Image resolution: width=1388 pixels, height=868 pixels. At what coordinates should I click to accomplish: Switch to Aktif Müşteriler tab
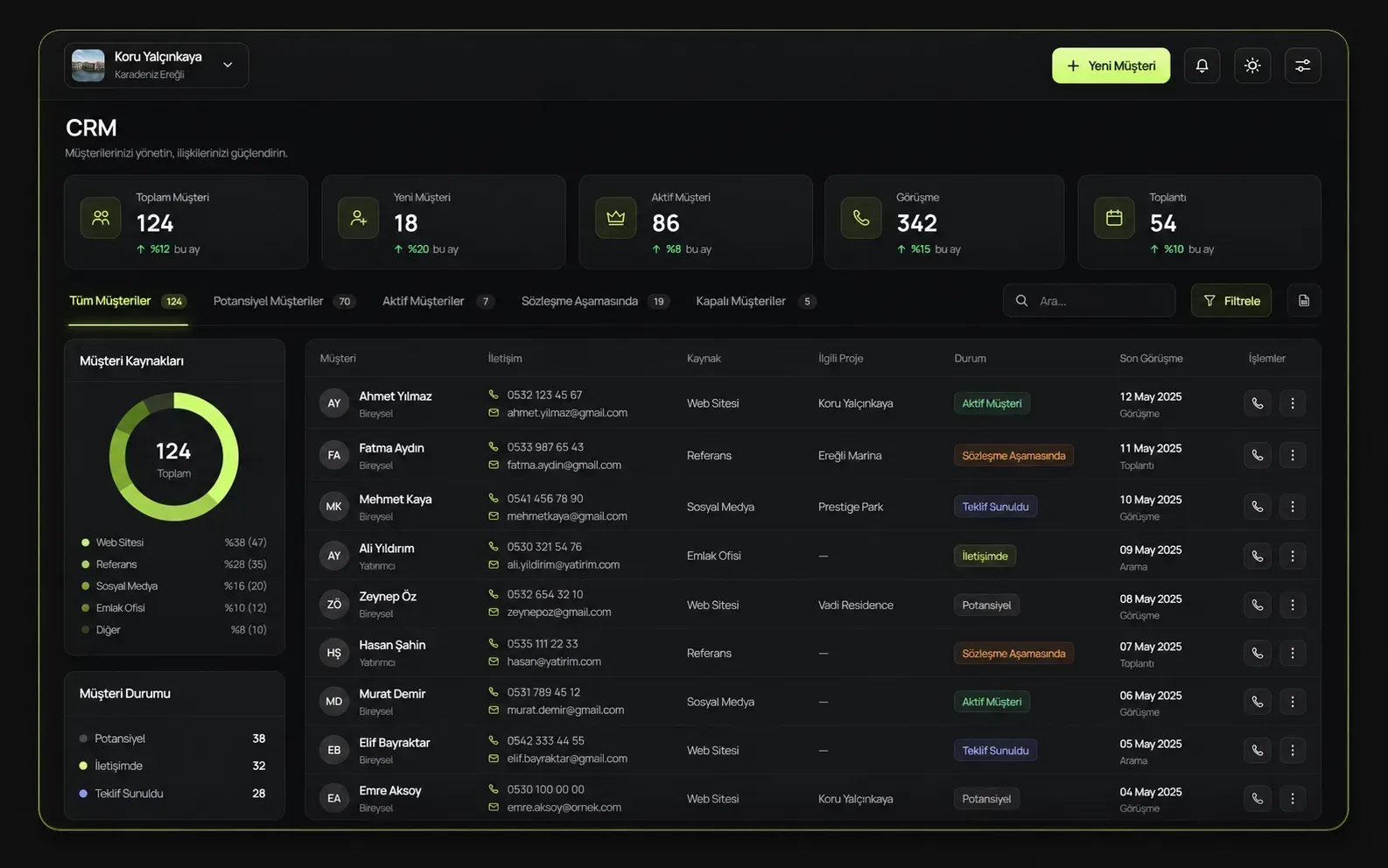click(438, 301)
